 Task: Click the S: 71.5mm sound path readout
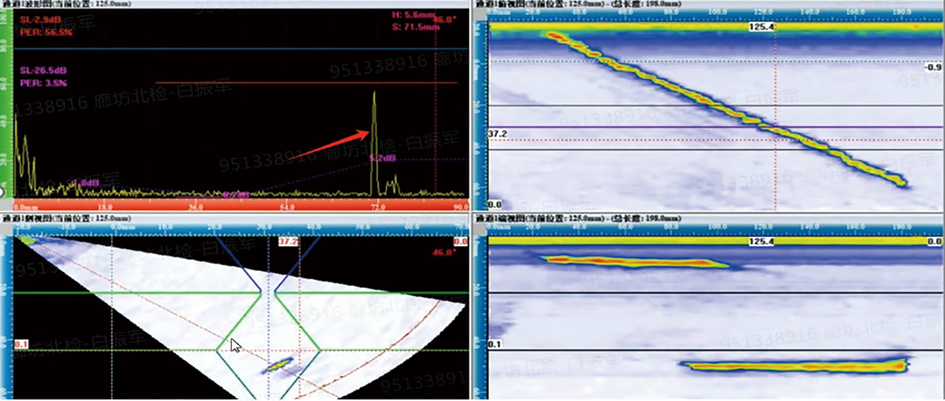coord(412,26)
